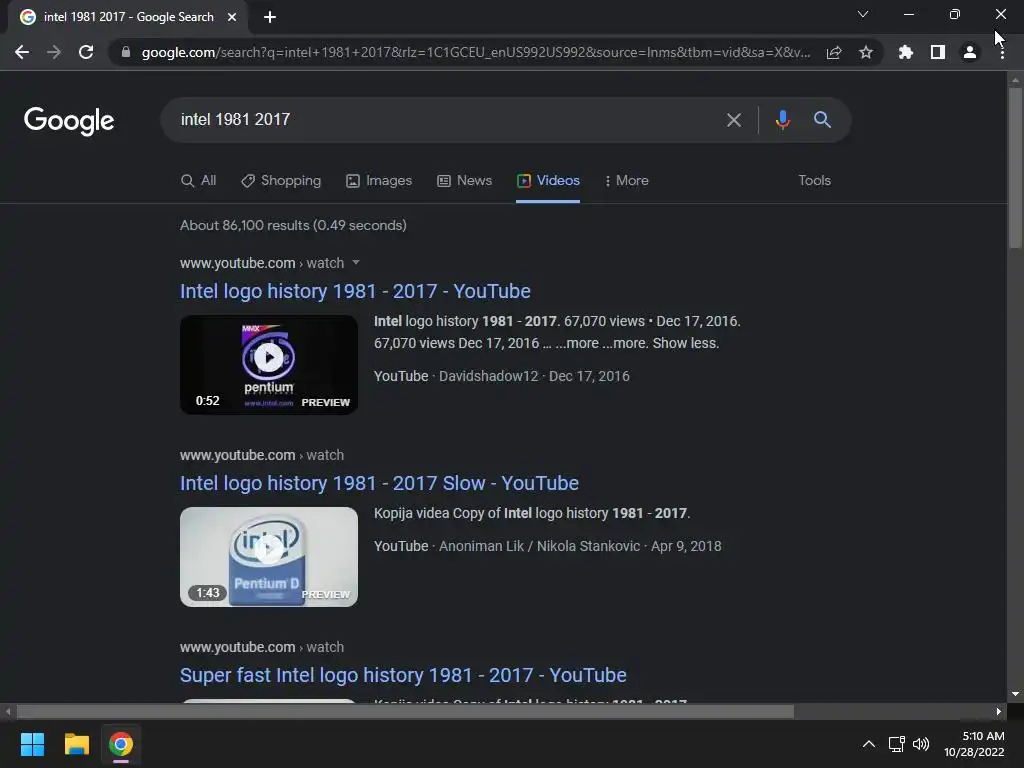1024x768 pixels.
Task: Open the More search filters menu
Action: 626,180
